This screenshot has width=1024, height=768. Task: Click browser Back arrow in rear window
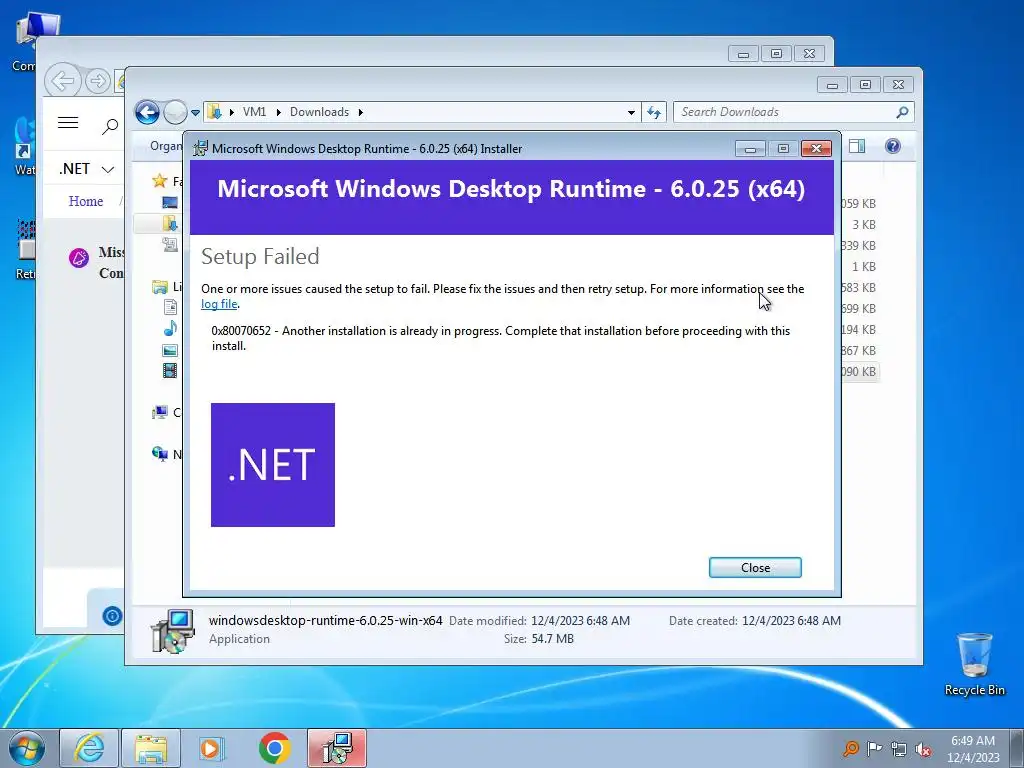[x=63, y=81]
